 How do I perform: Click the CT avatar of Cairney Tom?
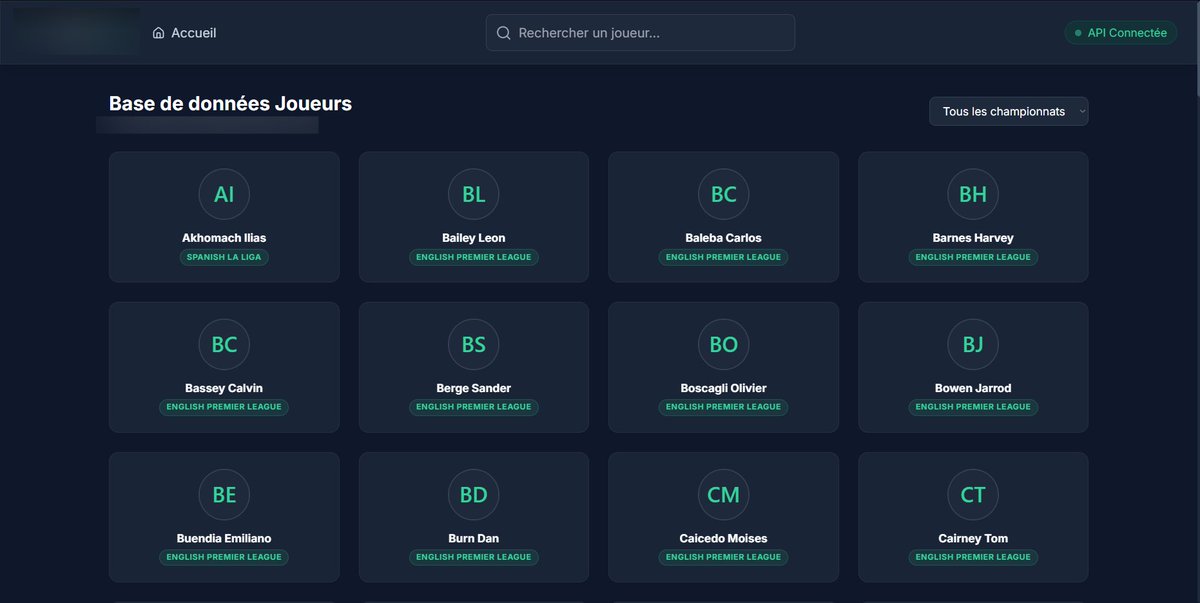973,494
